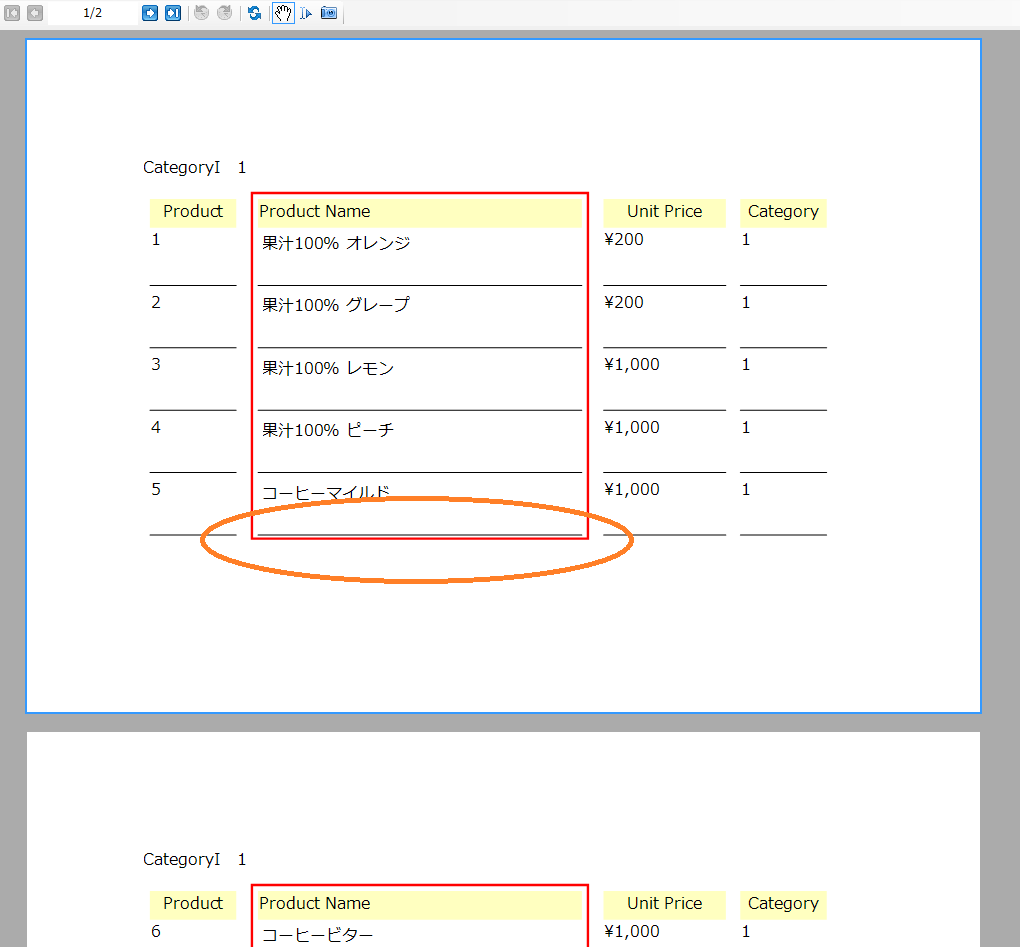Click the Product column header on page one
Screen dimensions: 1020x947
point(193,212)
